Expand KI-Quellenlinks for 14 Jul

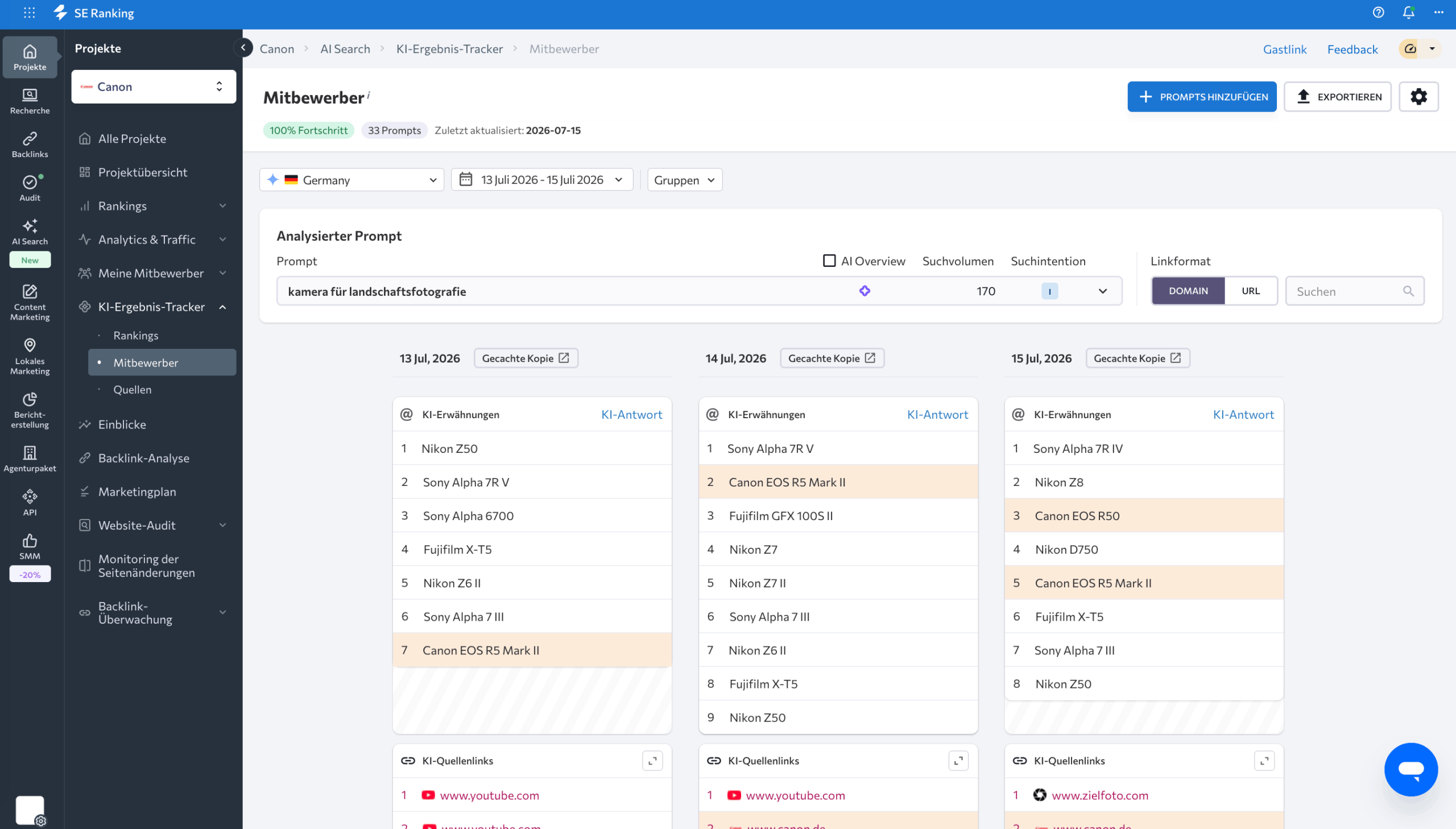coord(959,761)
